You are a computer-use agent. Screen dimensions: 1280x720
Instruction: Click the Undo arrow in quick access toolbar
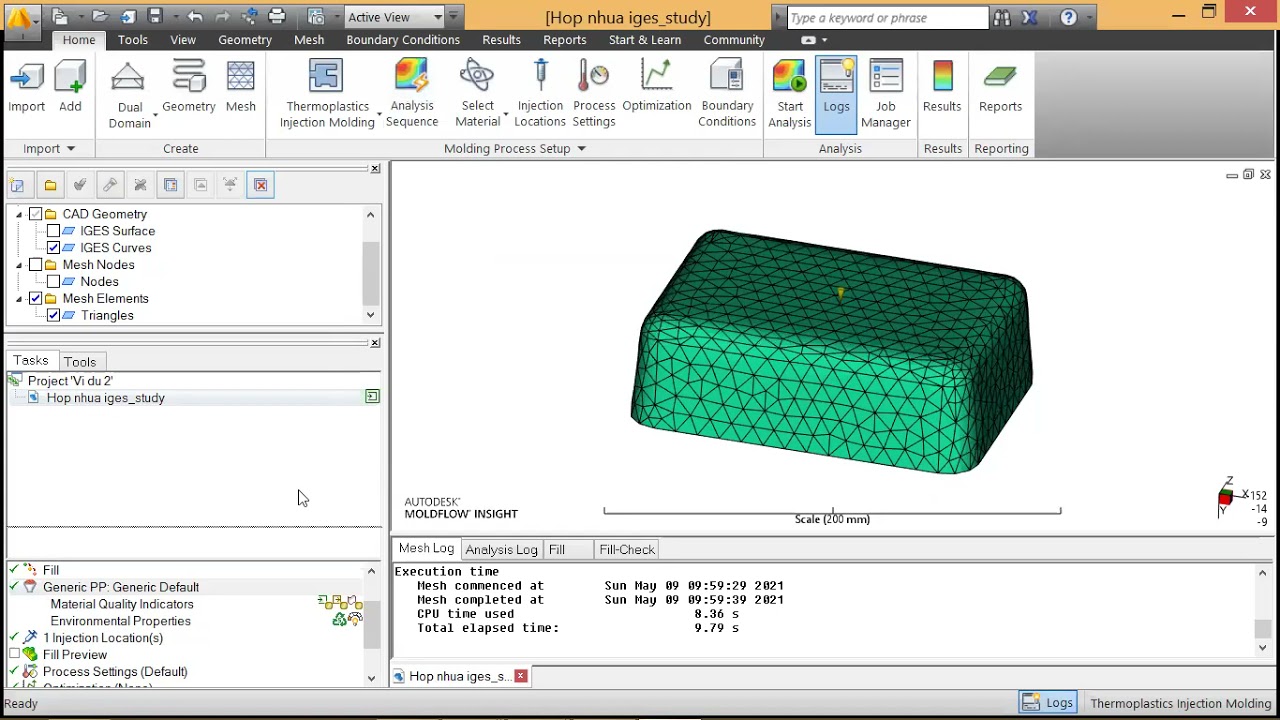click(195, 16)
